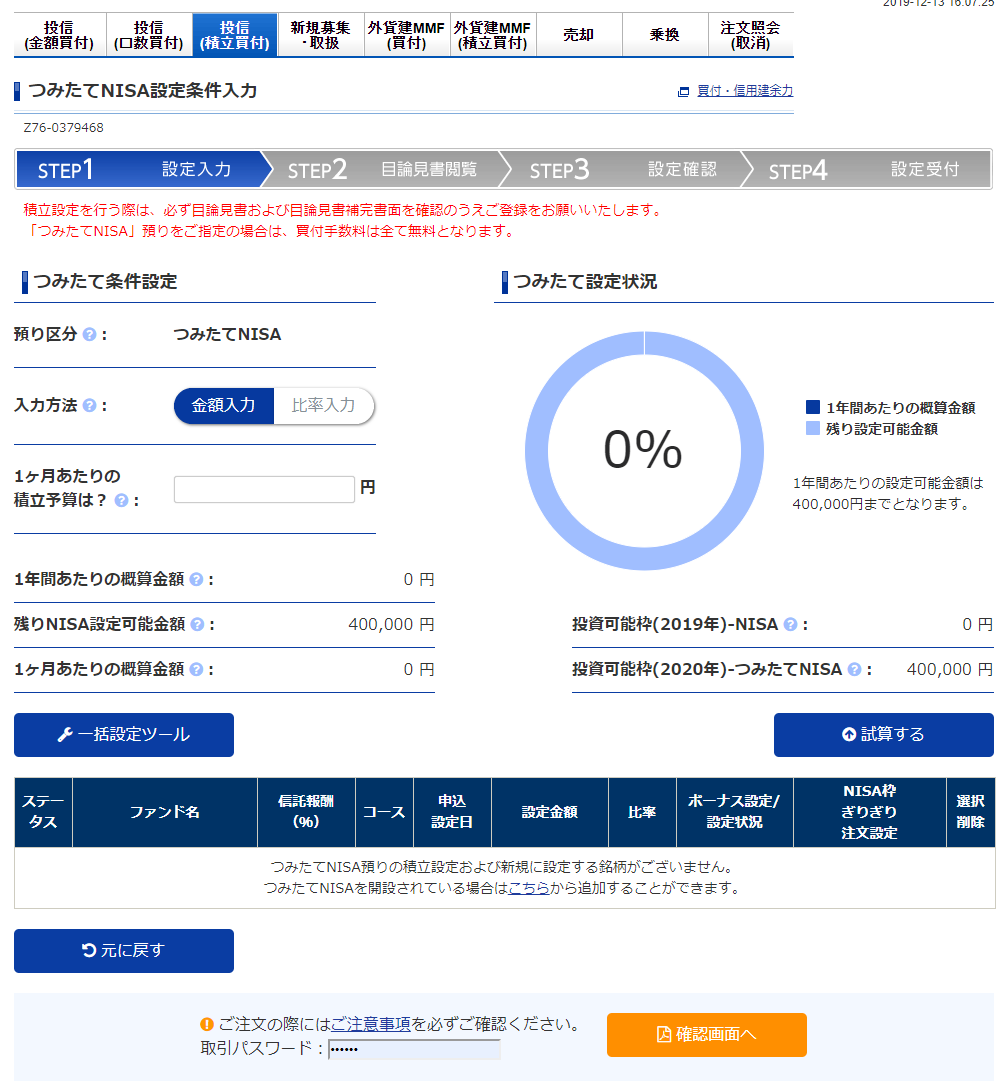
Task: Focus monthly 積立予算 amount field
Action: click(x=264, y=489)
